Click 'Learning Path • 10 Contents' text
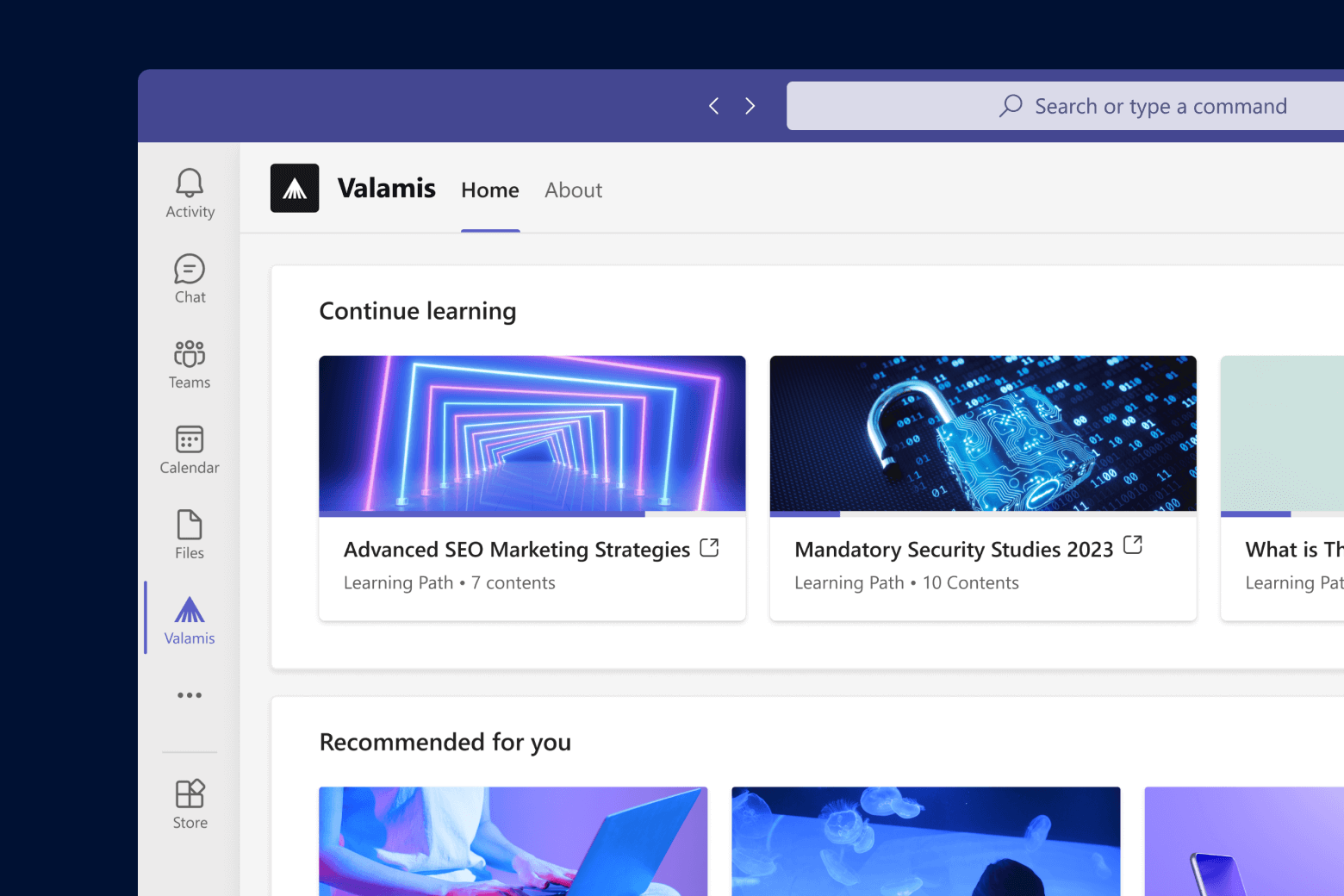Image resolution: width=1344 pixels, height=896 pixels. 906,583
